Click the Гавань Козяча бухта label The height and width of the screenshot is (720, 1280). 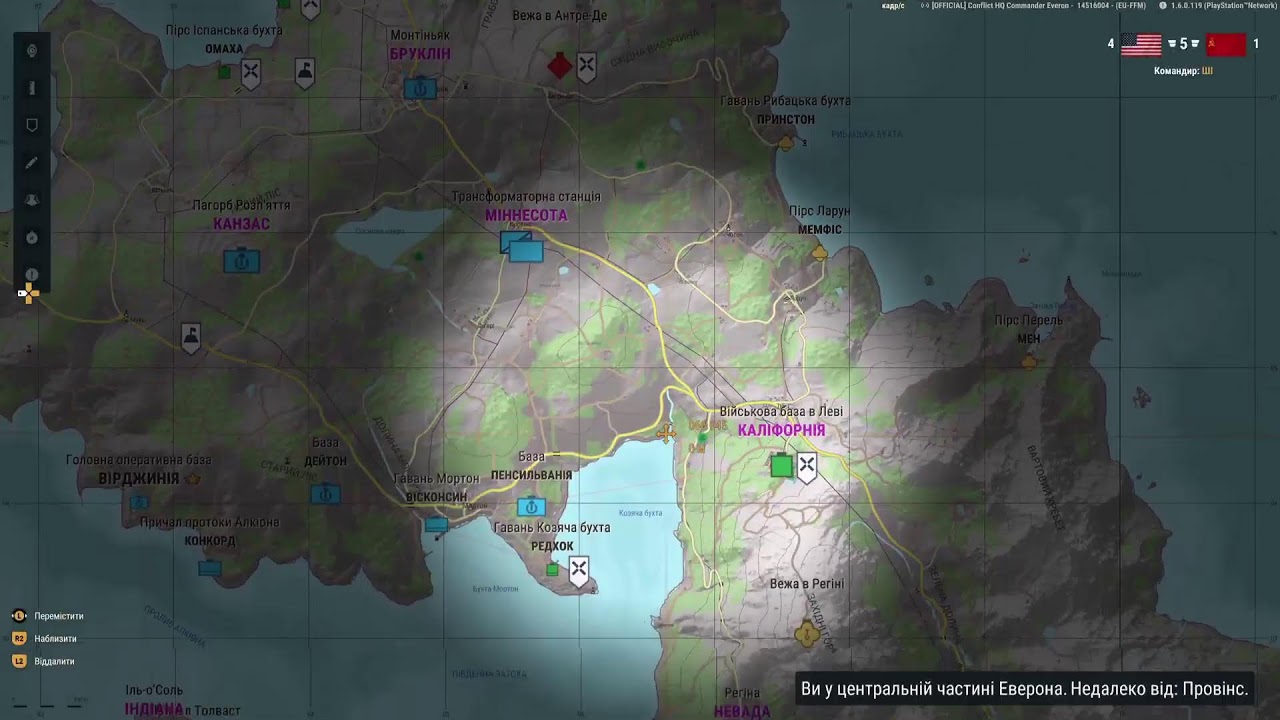click(x=552, y=527)
